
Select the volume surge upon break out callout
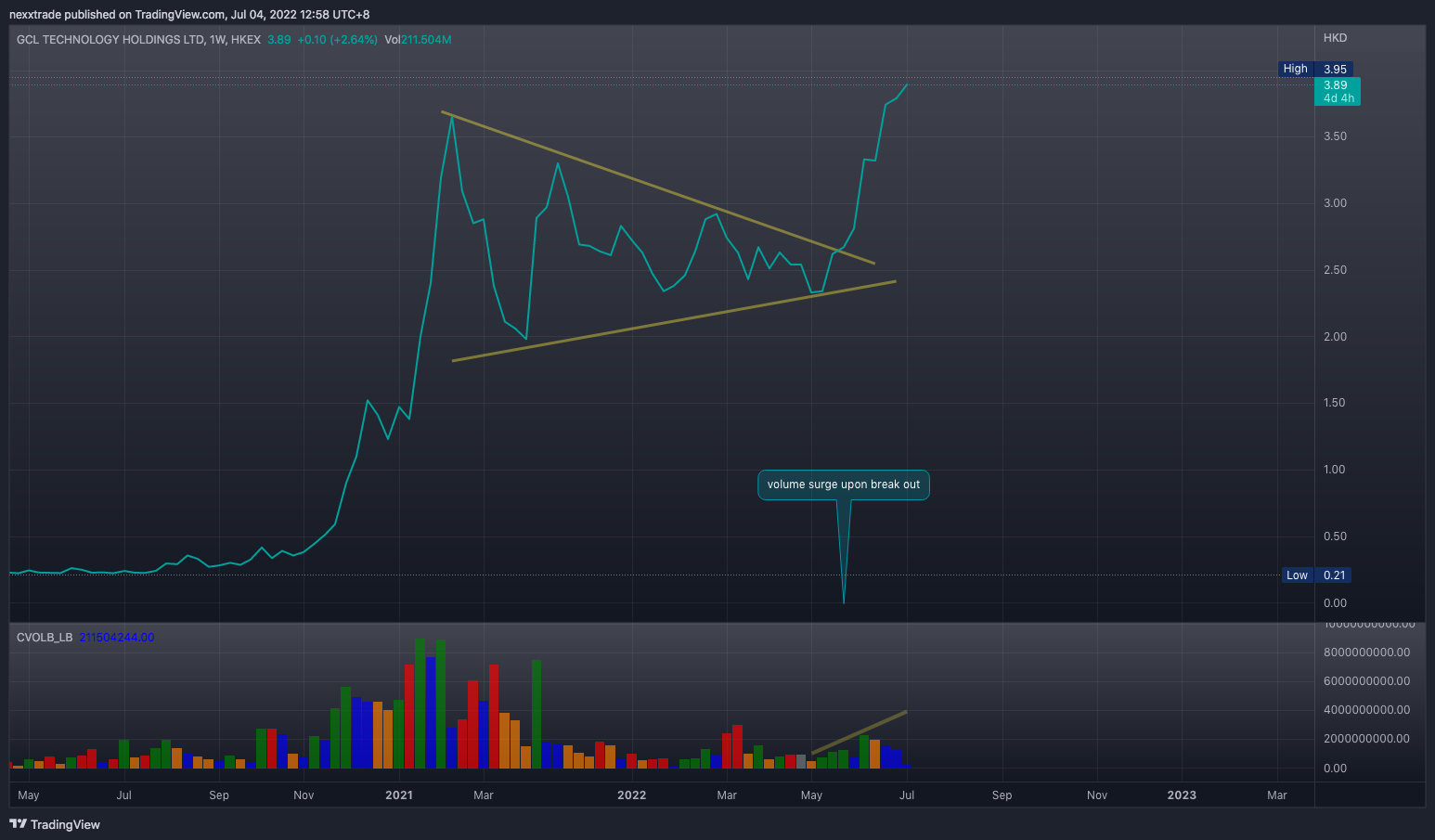844,485
